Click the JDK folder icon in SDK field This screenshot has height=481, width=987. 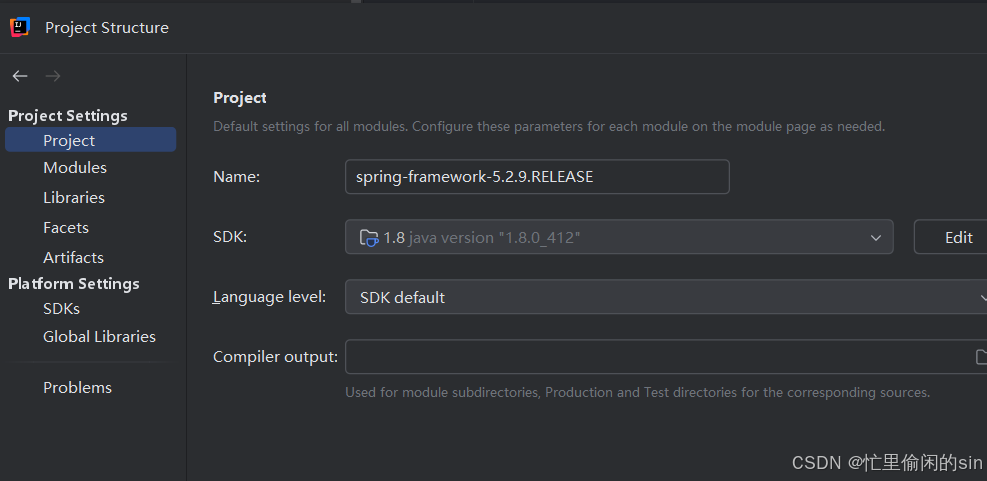coord(369,237)
